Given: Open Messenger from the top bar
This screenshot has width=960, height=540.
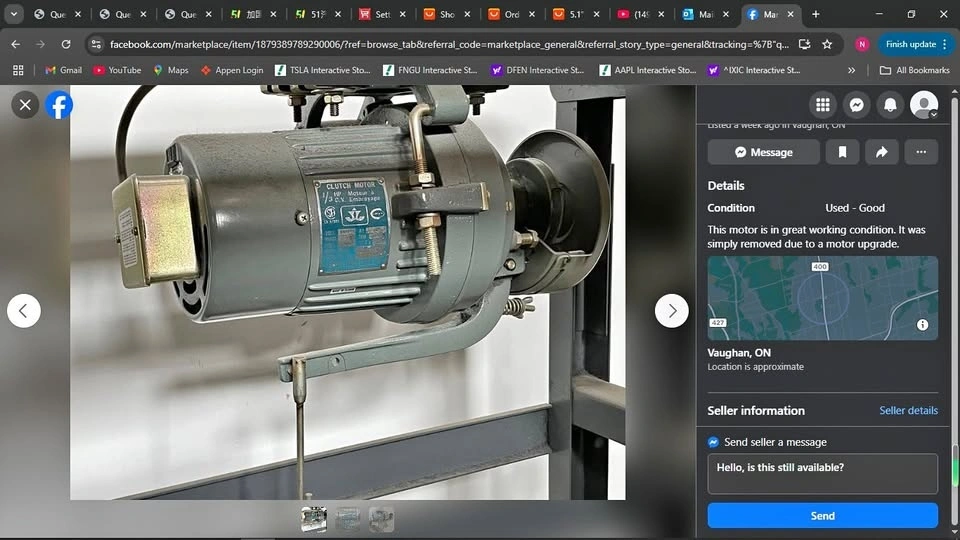Looking at the screenshot, I should (x=857, y=105).
